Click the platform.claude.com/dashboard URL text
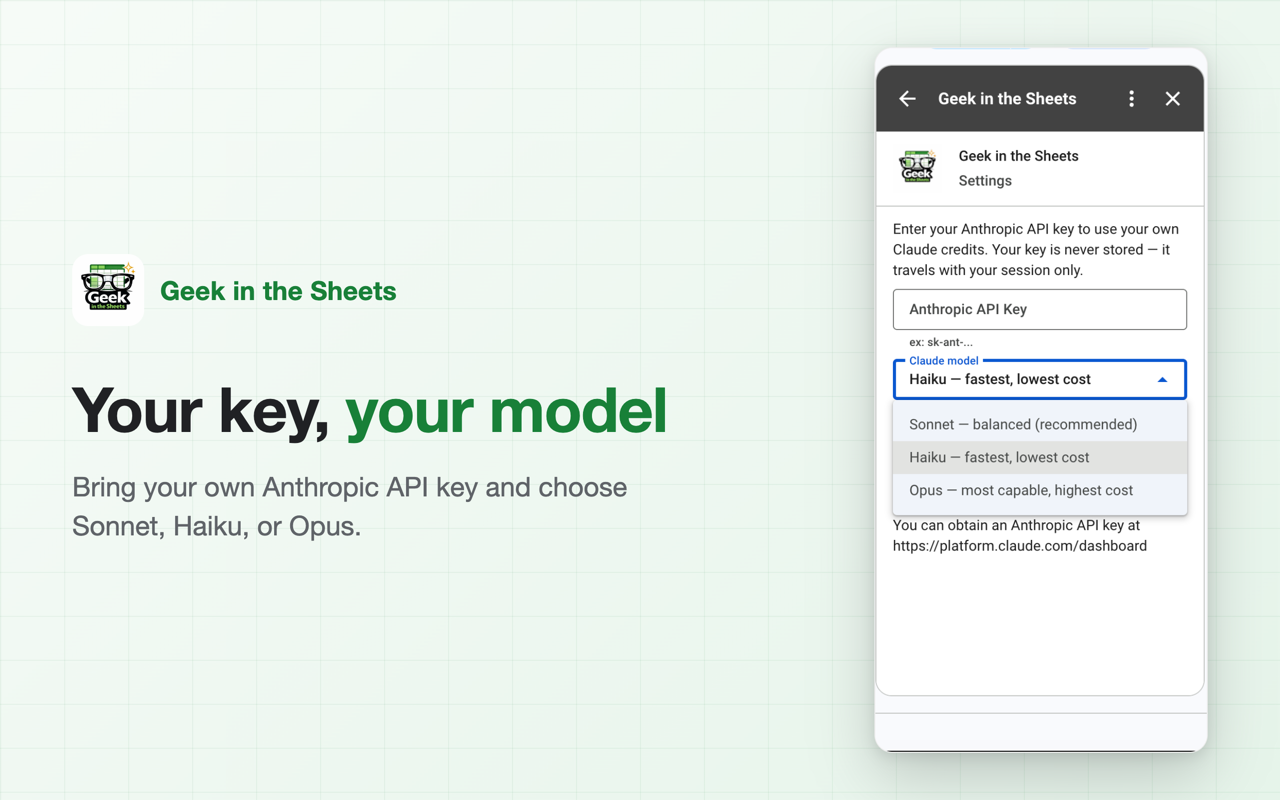 point(1020,546)
